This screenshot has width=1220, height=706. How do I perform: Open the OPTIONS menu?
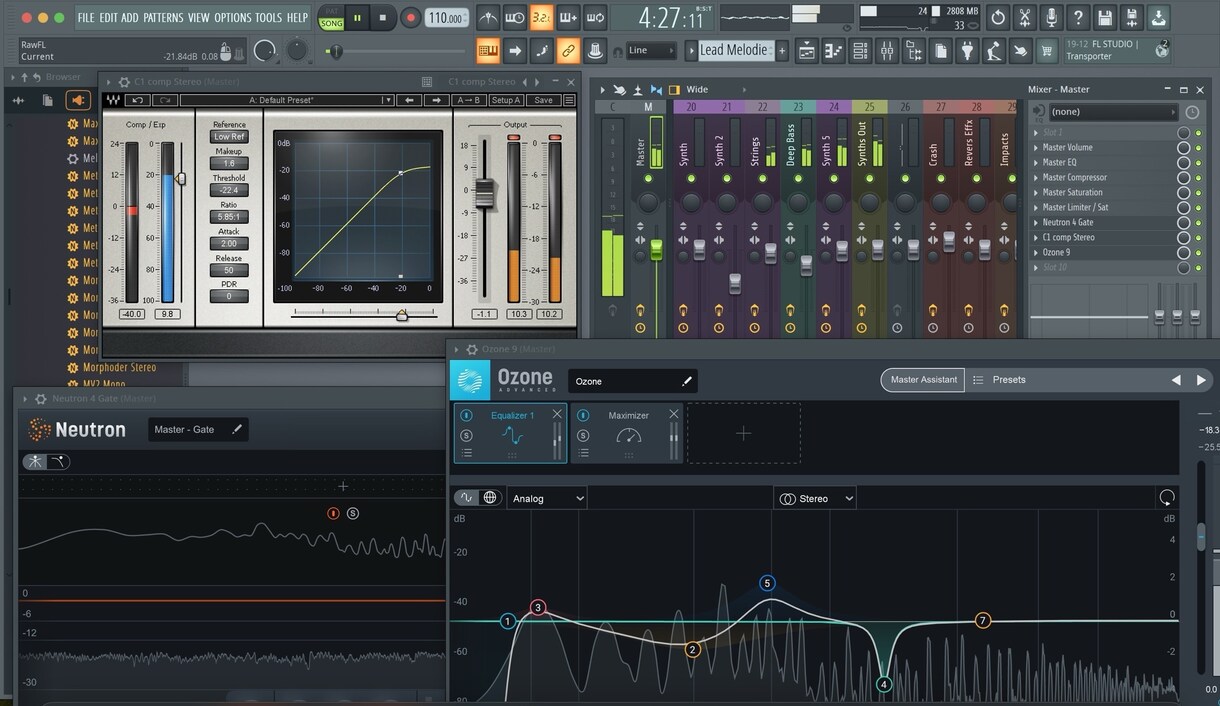click(233, 17)
